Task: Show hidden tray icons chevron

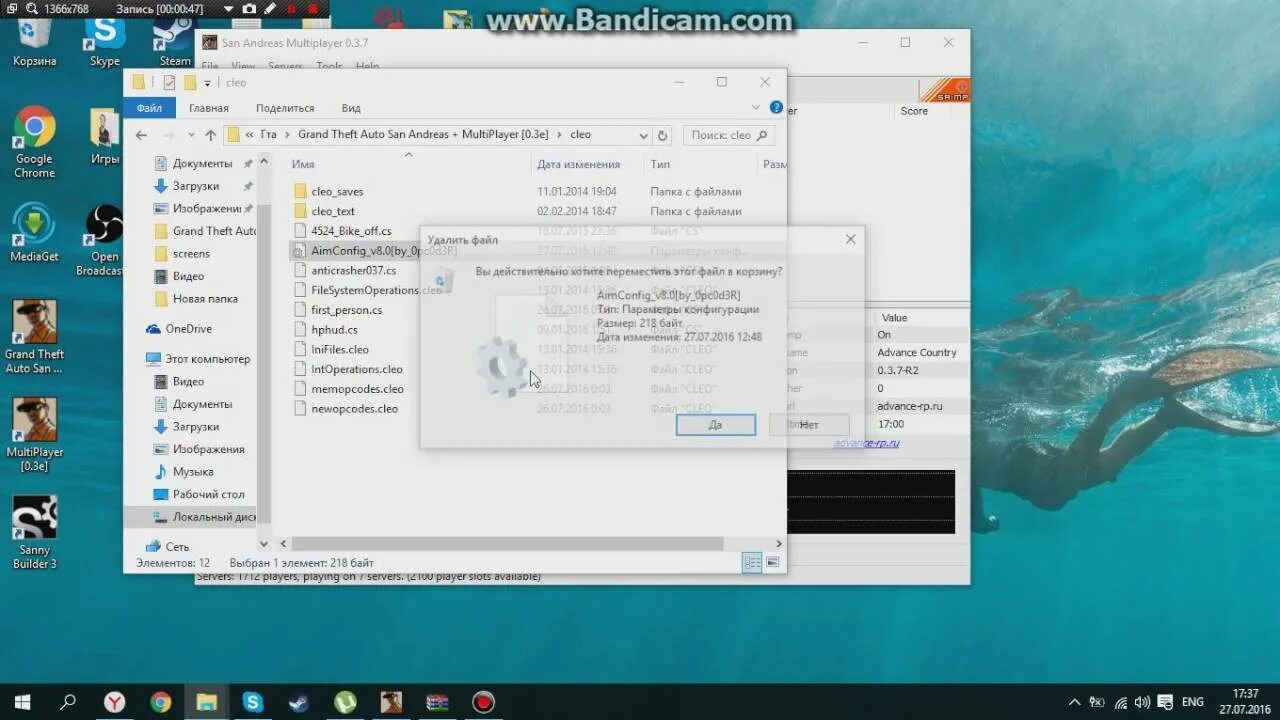Action: [x=1074, y=702]
